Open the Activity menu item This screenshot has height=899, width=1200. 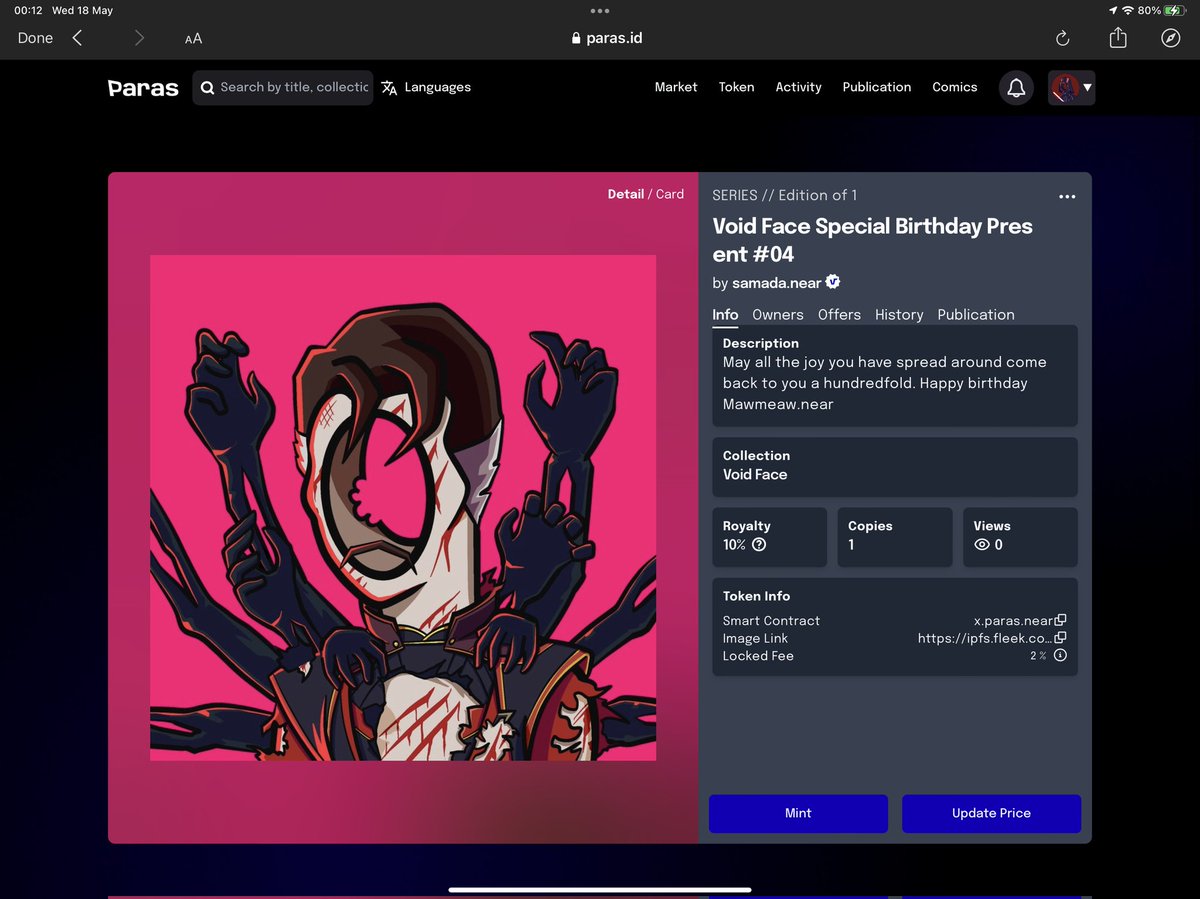tap(798, 87)
